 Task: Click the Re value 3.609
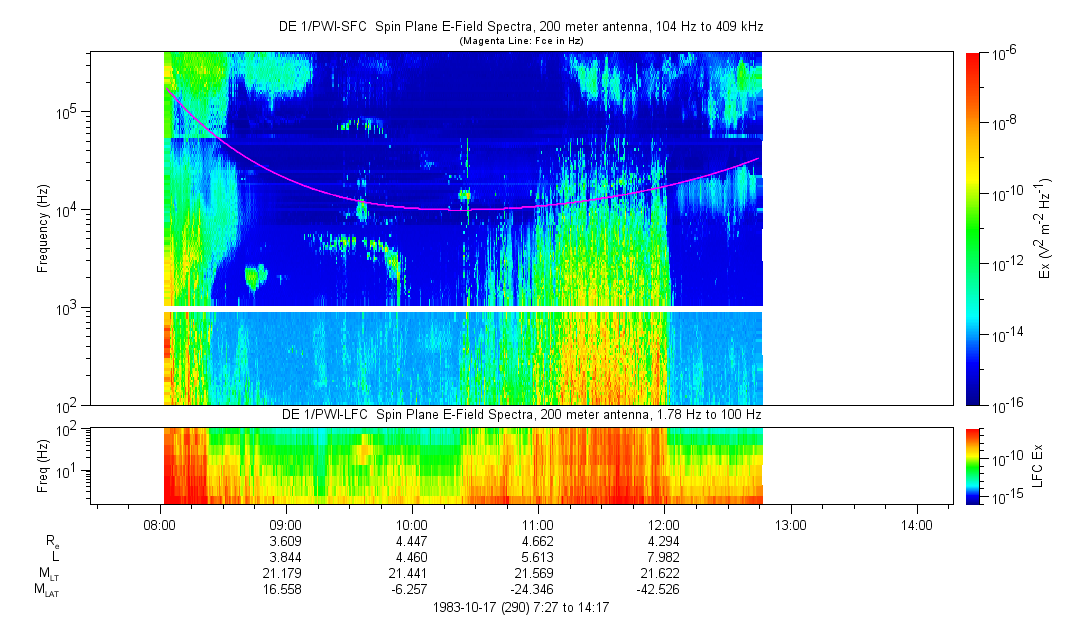click(286, 540)
